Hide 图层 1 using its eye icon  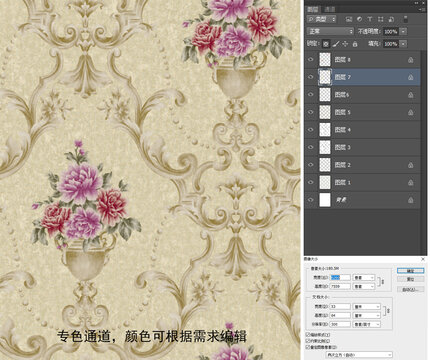click(x=311, y=182)
